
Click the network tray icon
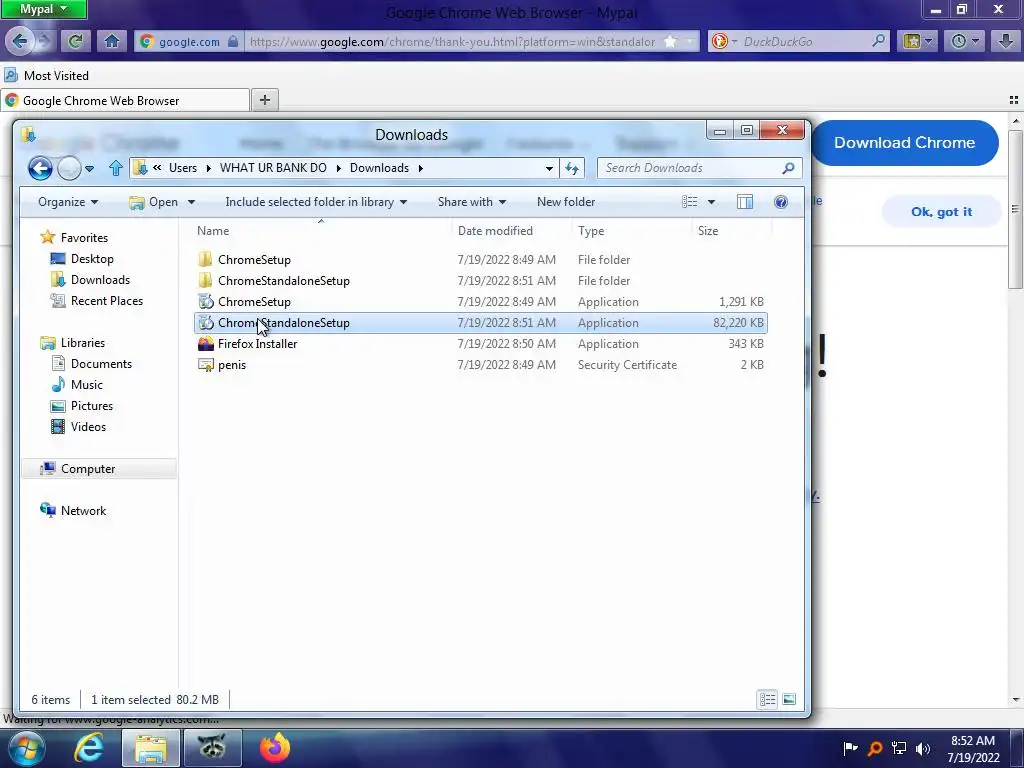899,748
